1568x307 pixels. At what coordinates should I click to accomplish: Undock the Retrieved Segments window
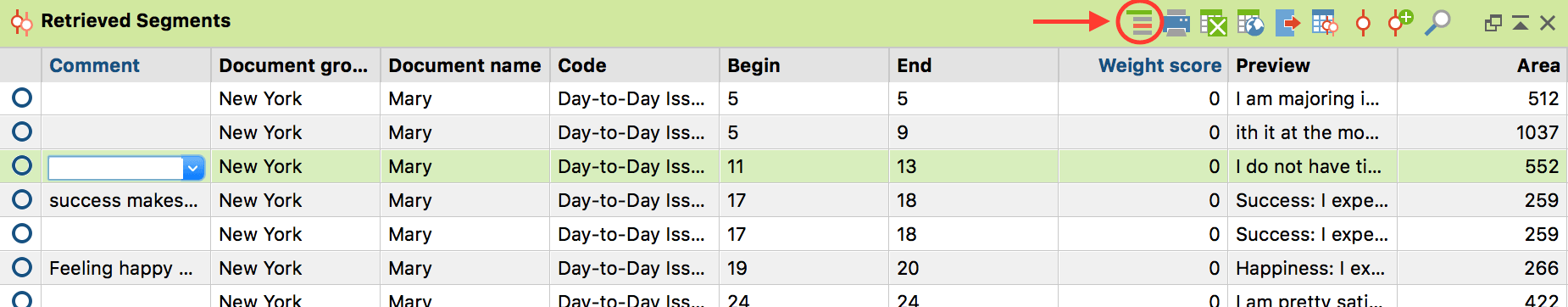[1493, 24]
